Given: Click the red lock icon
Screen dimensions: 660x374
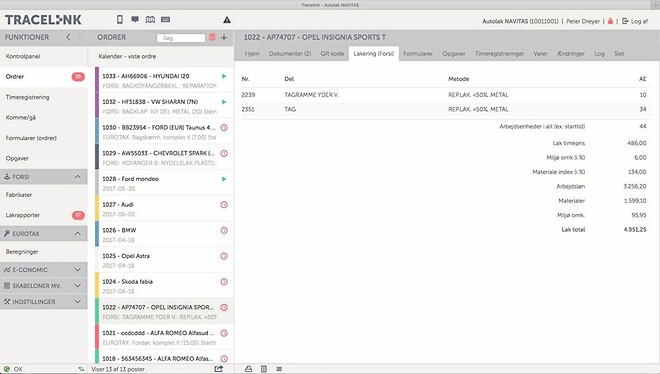Looking at the screenshot, I should coord(610,21).
